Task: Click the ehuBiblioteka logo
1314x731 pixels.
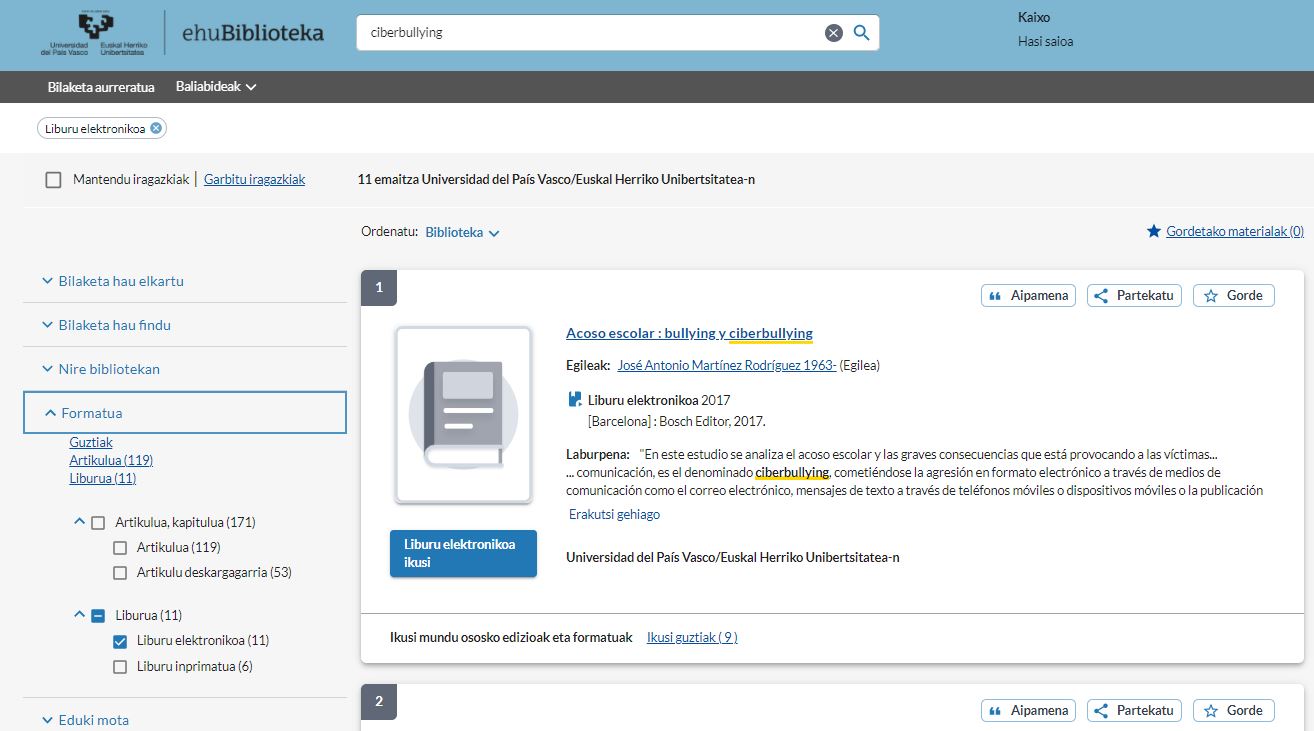Action: click(x=252, y=33)
